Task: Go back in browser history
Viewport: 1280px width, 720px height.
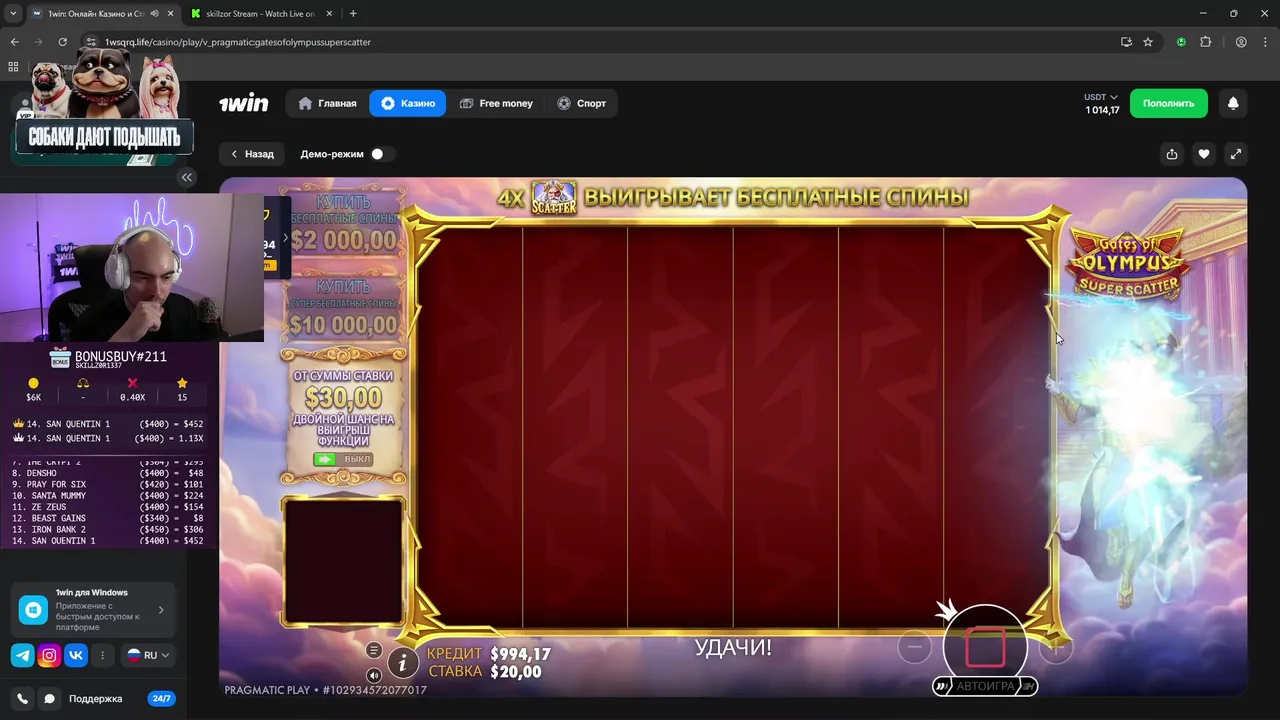Action: [x=14, y=42]
